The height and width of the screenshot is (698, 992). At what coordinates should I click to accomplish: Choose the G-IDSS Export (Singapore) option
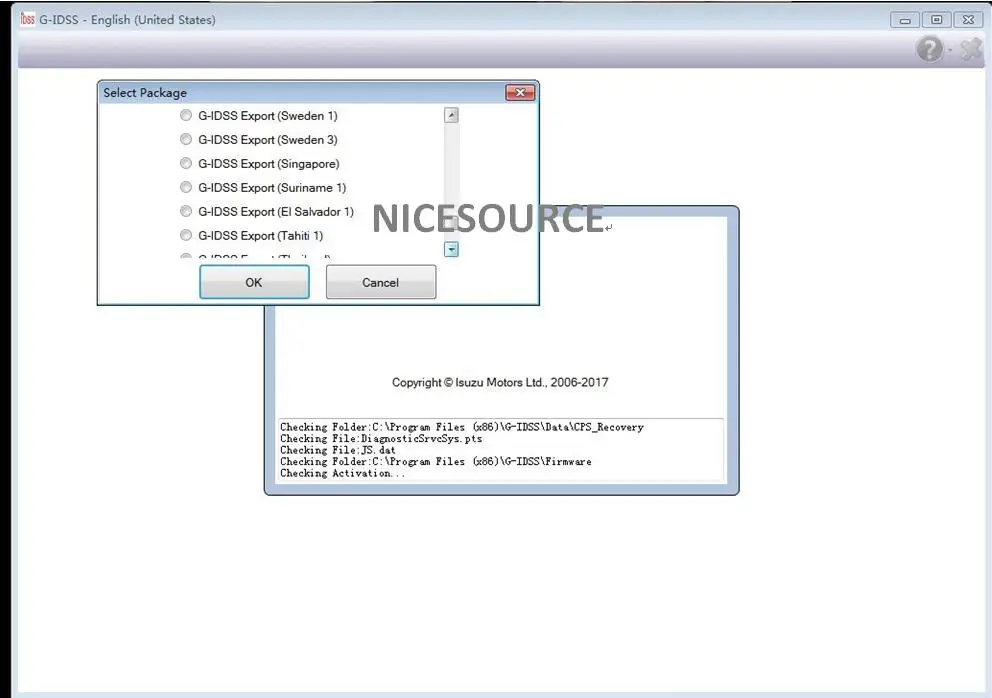[186, 163]
